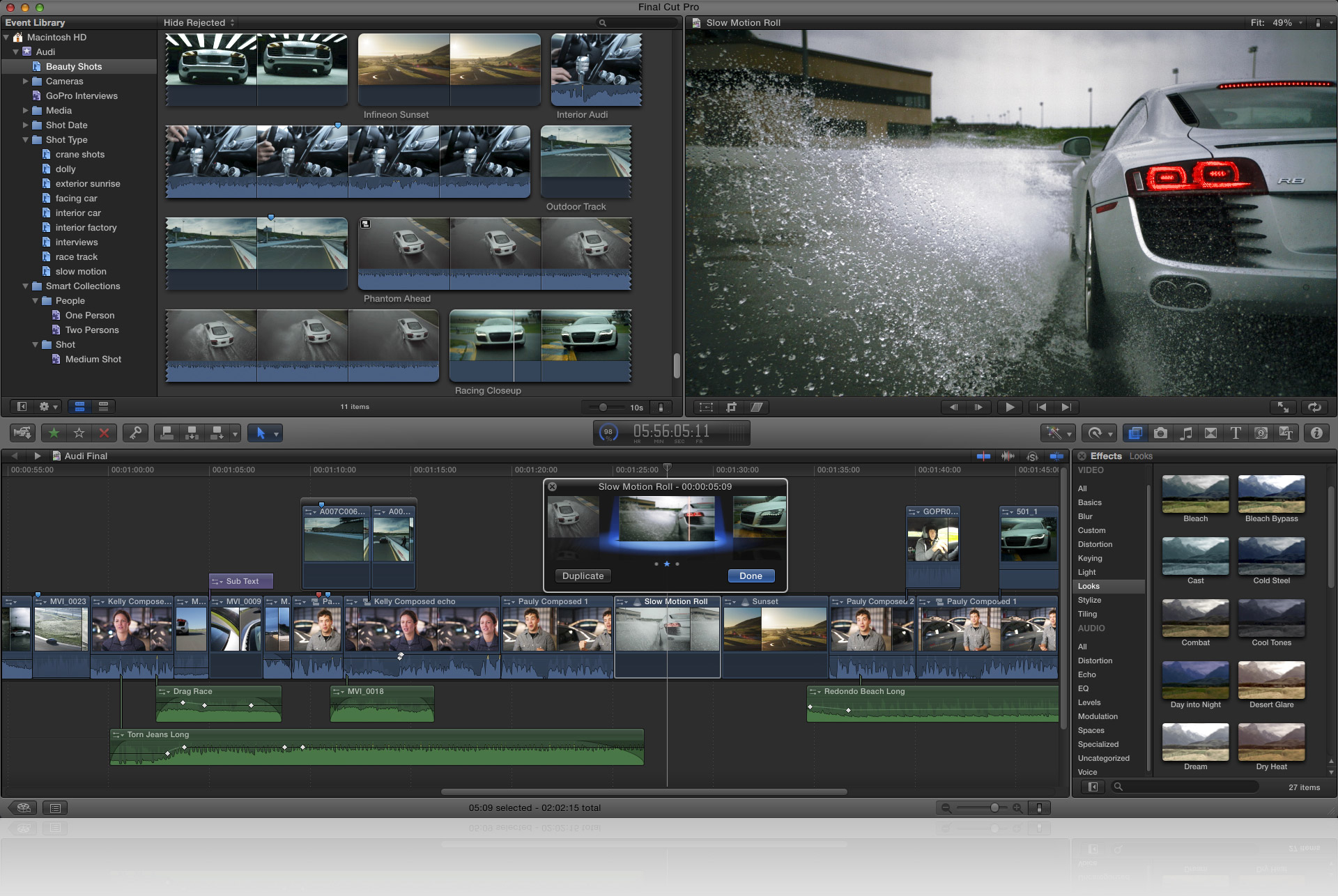Viewport: 1338px width, 896px height.
Task: Open the Titles browser icon
Action: [1236, 433]
